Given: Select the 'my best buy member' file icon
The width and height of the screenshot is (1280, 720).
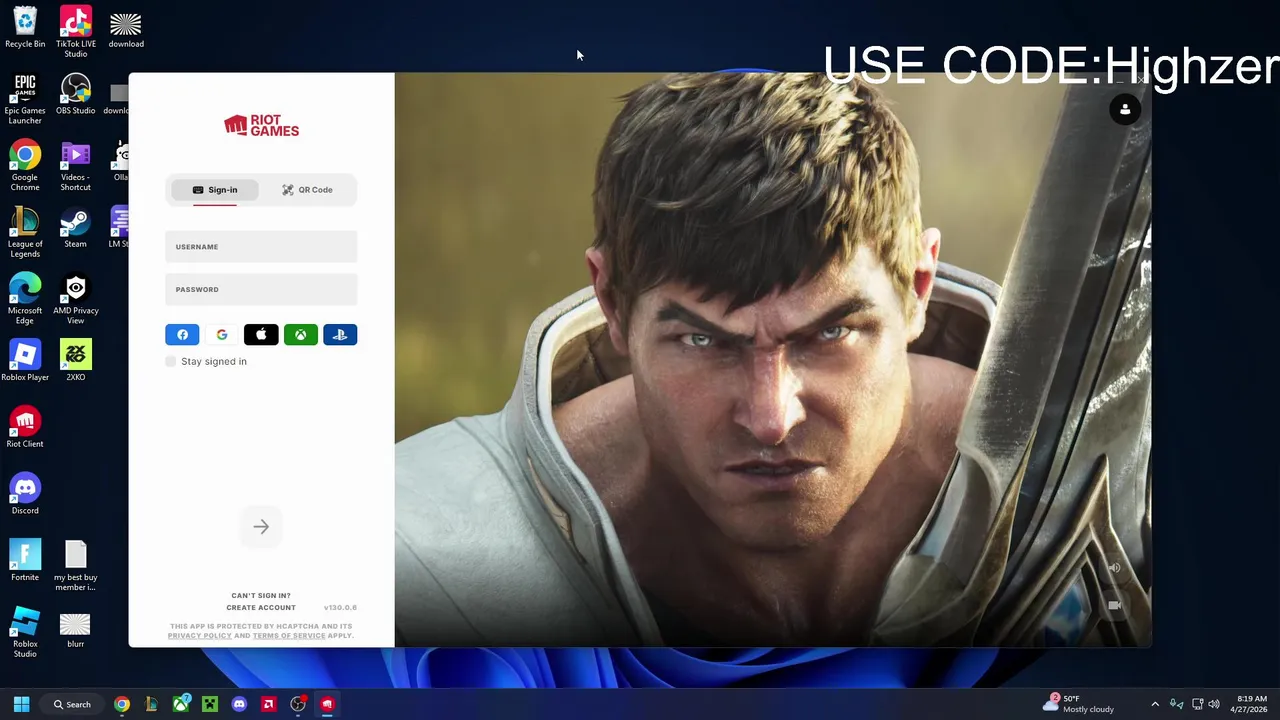Looking at the screenshot, I should click(76, 565).
